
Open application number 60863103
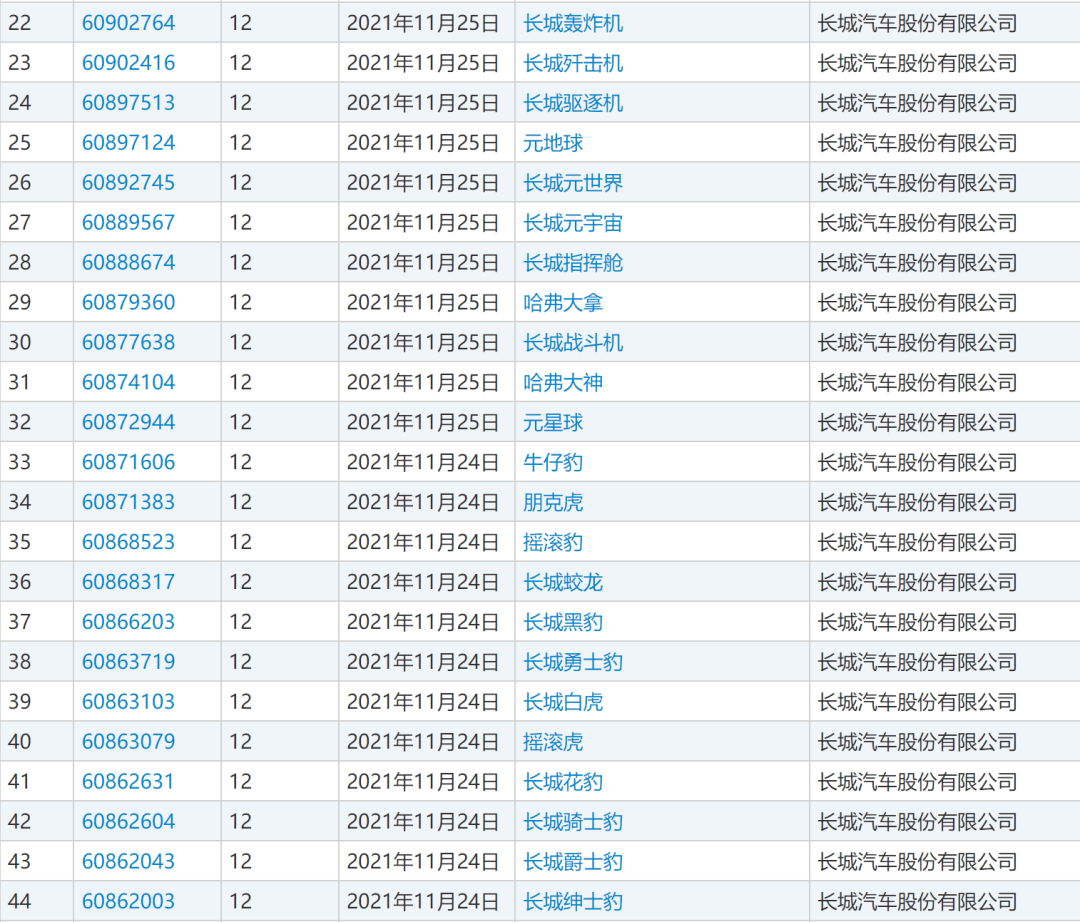[128, 702]
